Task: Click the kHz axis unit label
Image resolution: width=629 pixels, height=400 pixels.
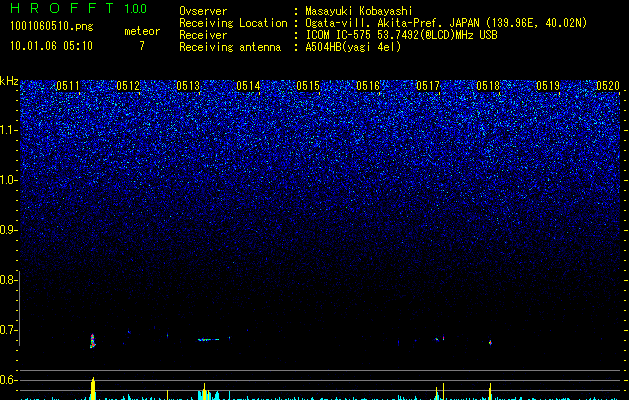Action: coord(9,81)
